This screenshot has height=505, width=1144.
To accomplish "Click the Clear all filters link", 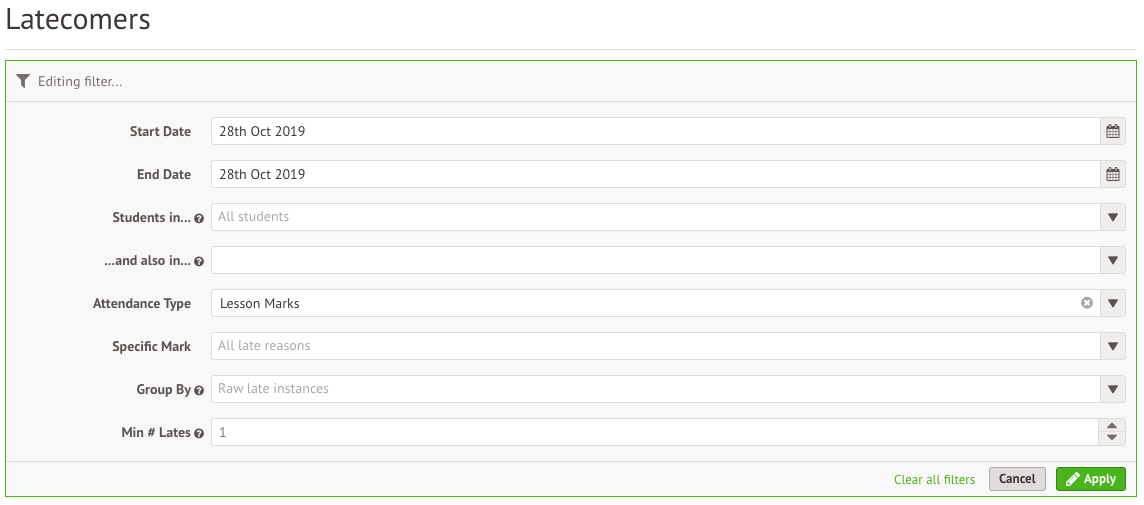I will click(934, 480).
